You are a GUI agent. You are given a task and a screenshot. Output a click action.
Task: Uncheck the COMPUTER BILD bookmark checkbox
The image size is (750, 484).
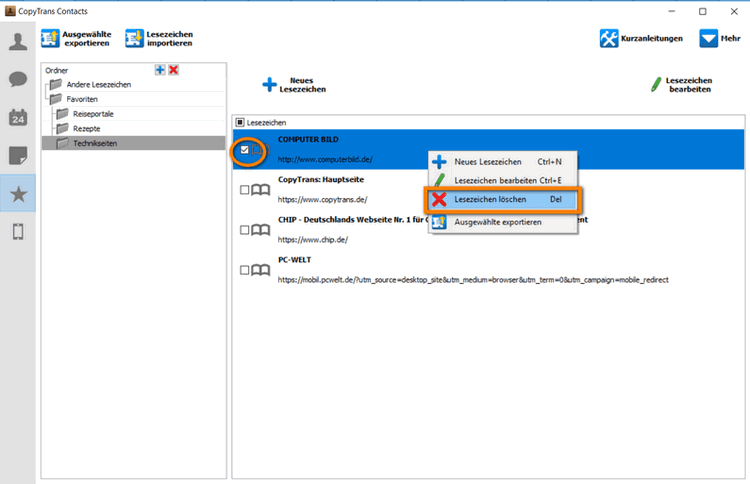pyautogui.click(x=244, y=150)
